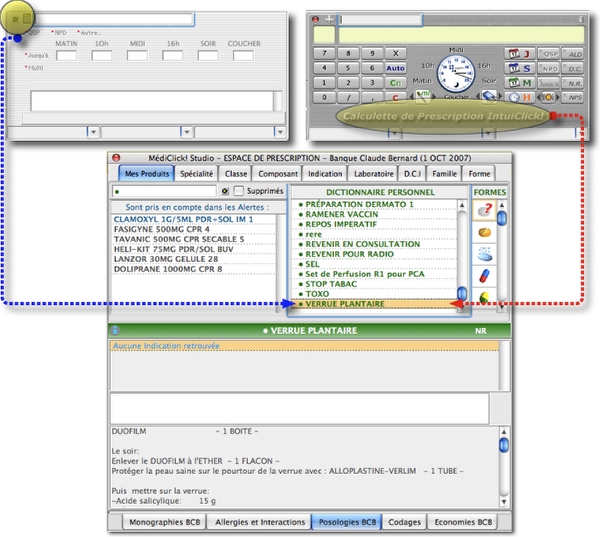The image size is (600, 537).
Task: Toggle the NPS option in calculator
Action: 573,97
